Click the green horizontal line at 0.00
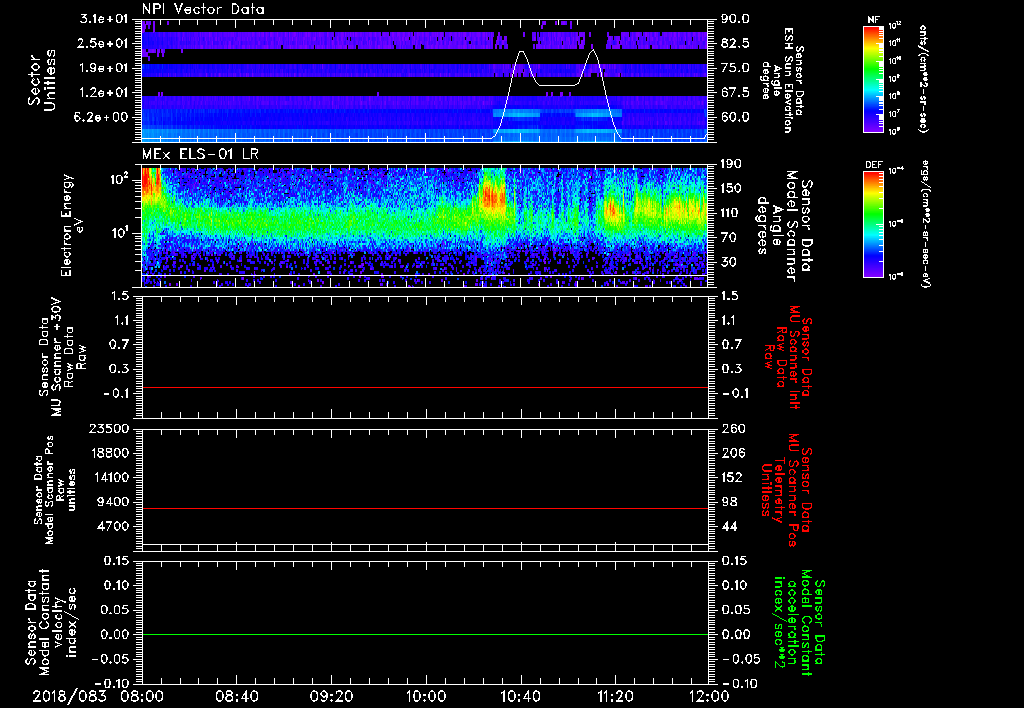Viewport: 1024px width, 708px height. click(425, 635)
